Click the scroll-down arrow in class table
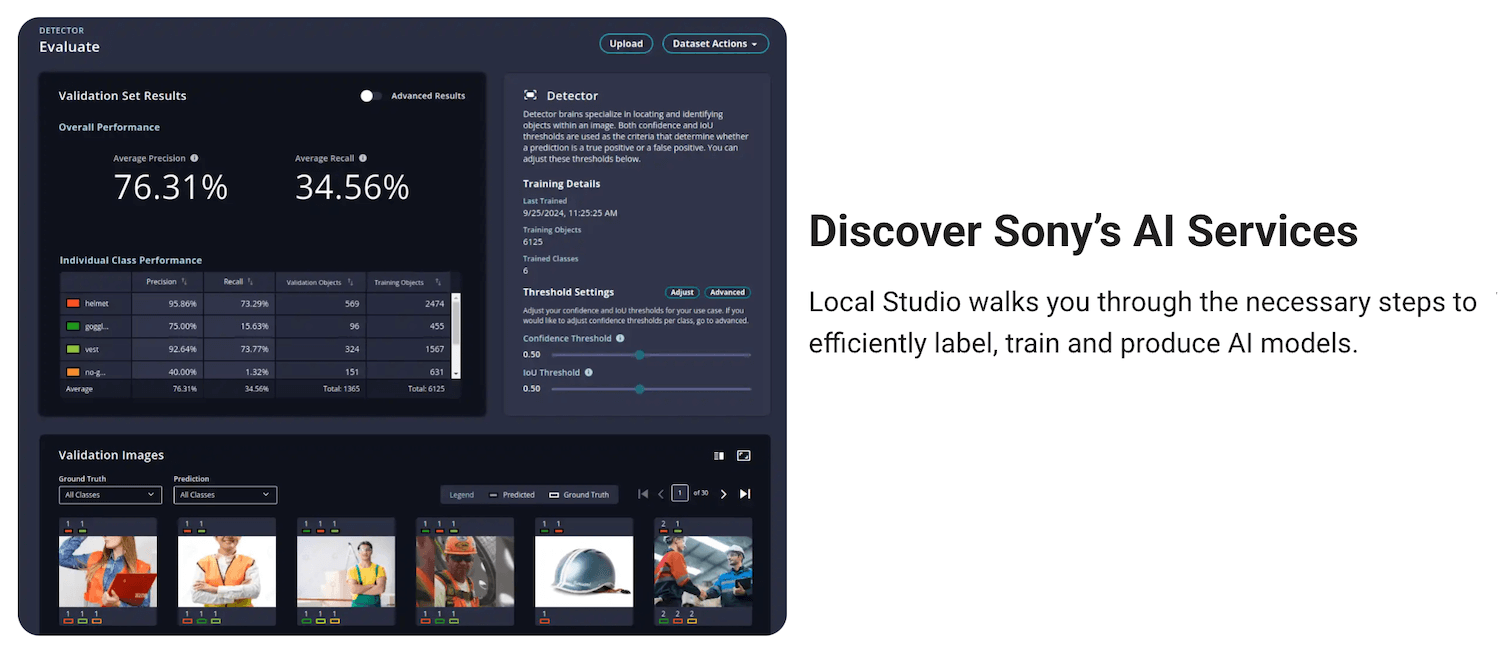Screen dimensions: 1500x658 pos(456,373)
